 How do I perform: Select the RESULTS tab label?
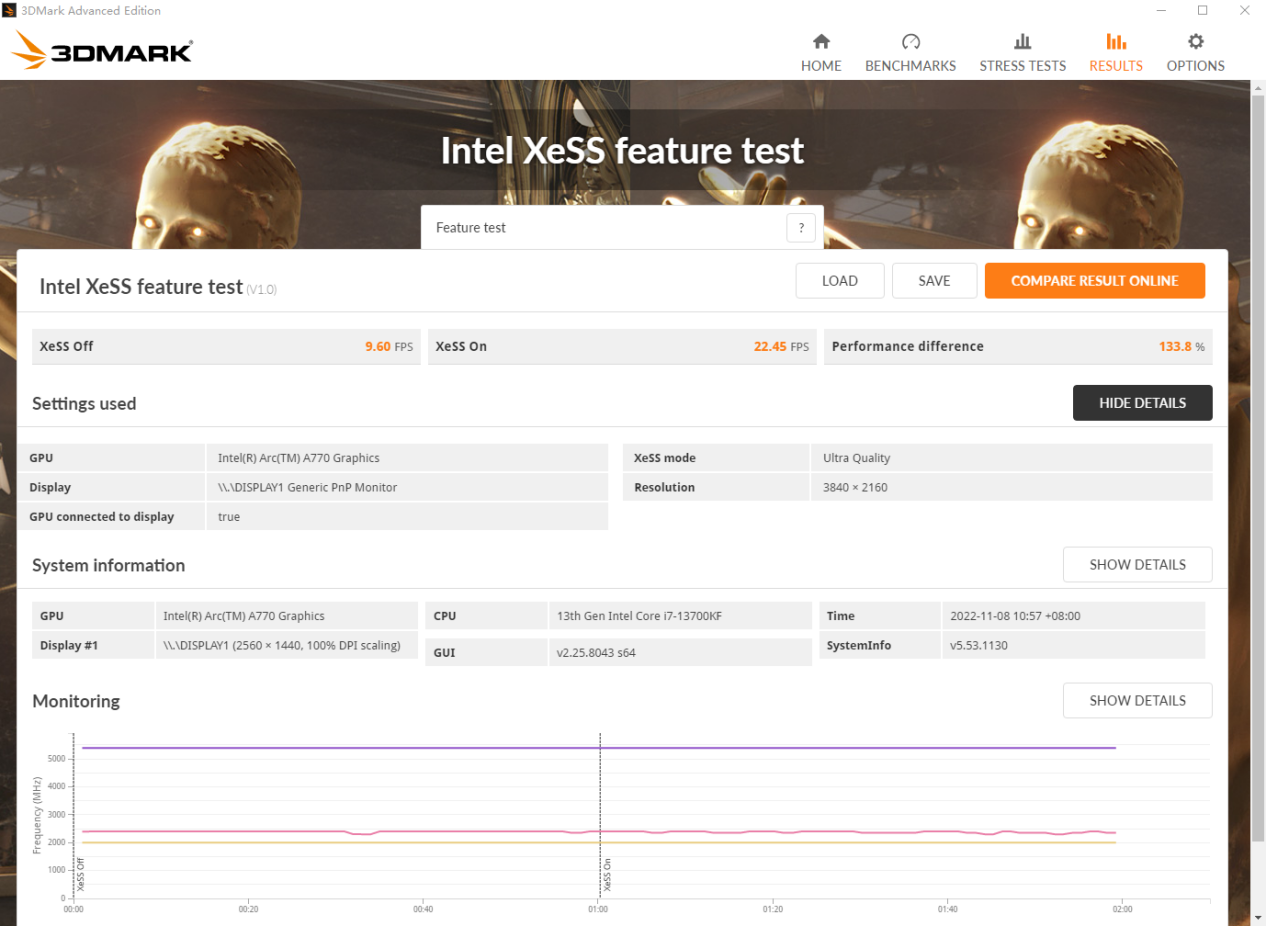[x=1116, y=66]
